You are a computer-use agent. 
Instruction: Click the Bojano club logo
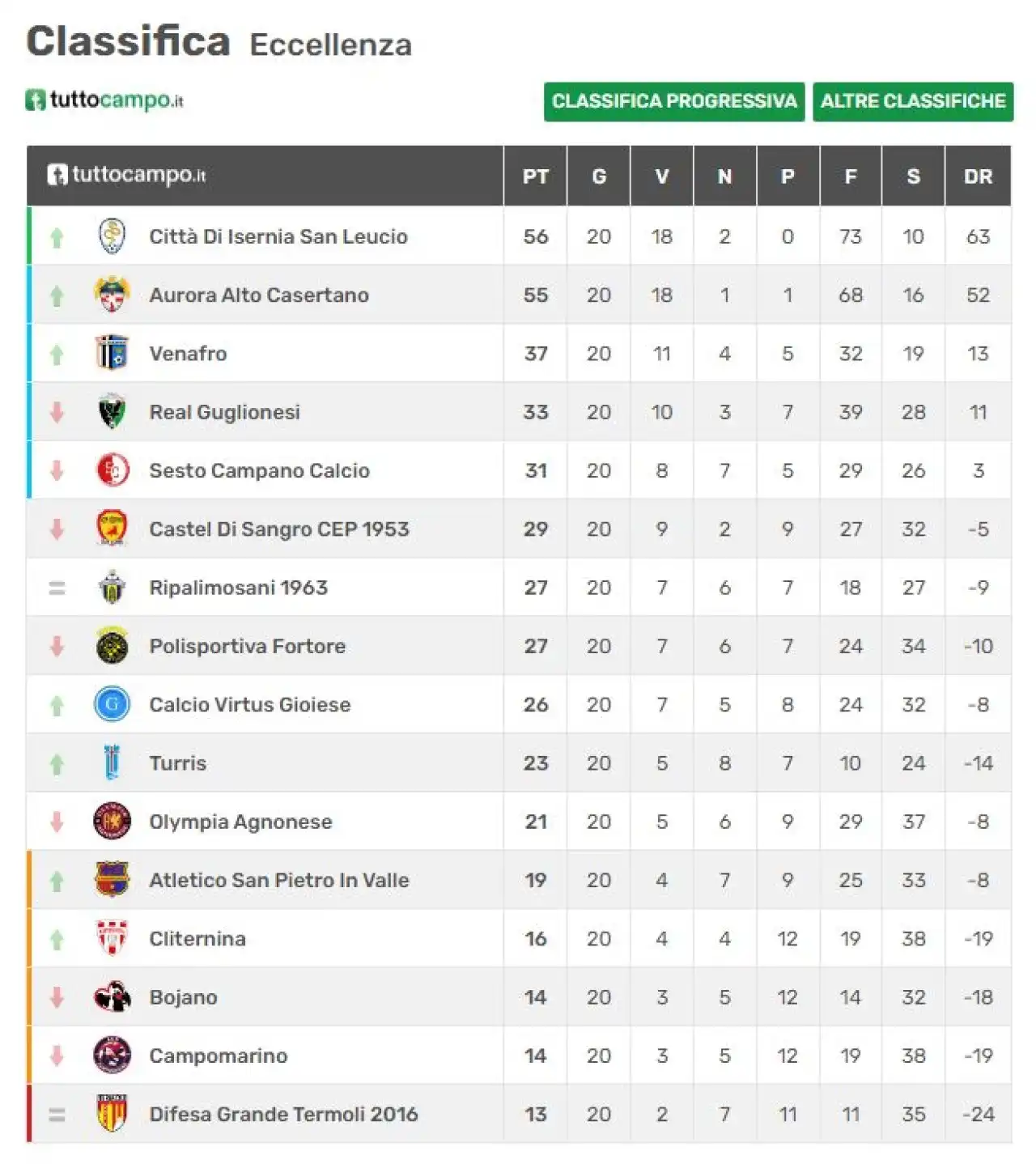113,996
